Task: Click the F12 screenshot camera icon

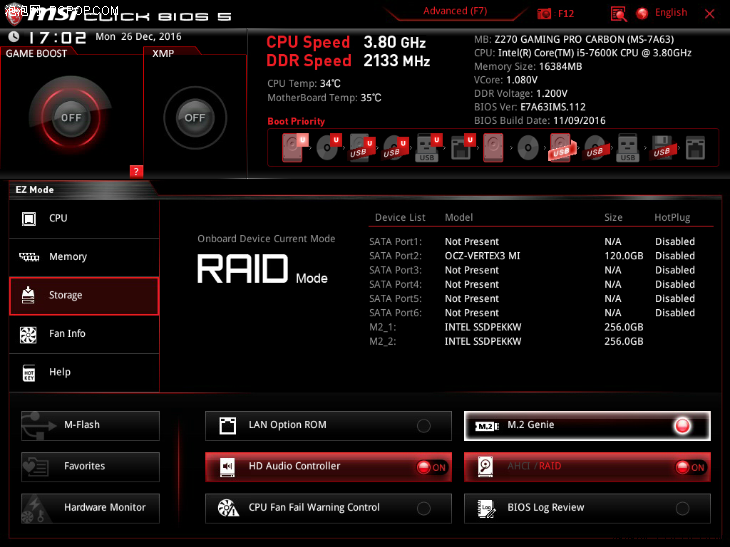Action: click(544, 14)
